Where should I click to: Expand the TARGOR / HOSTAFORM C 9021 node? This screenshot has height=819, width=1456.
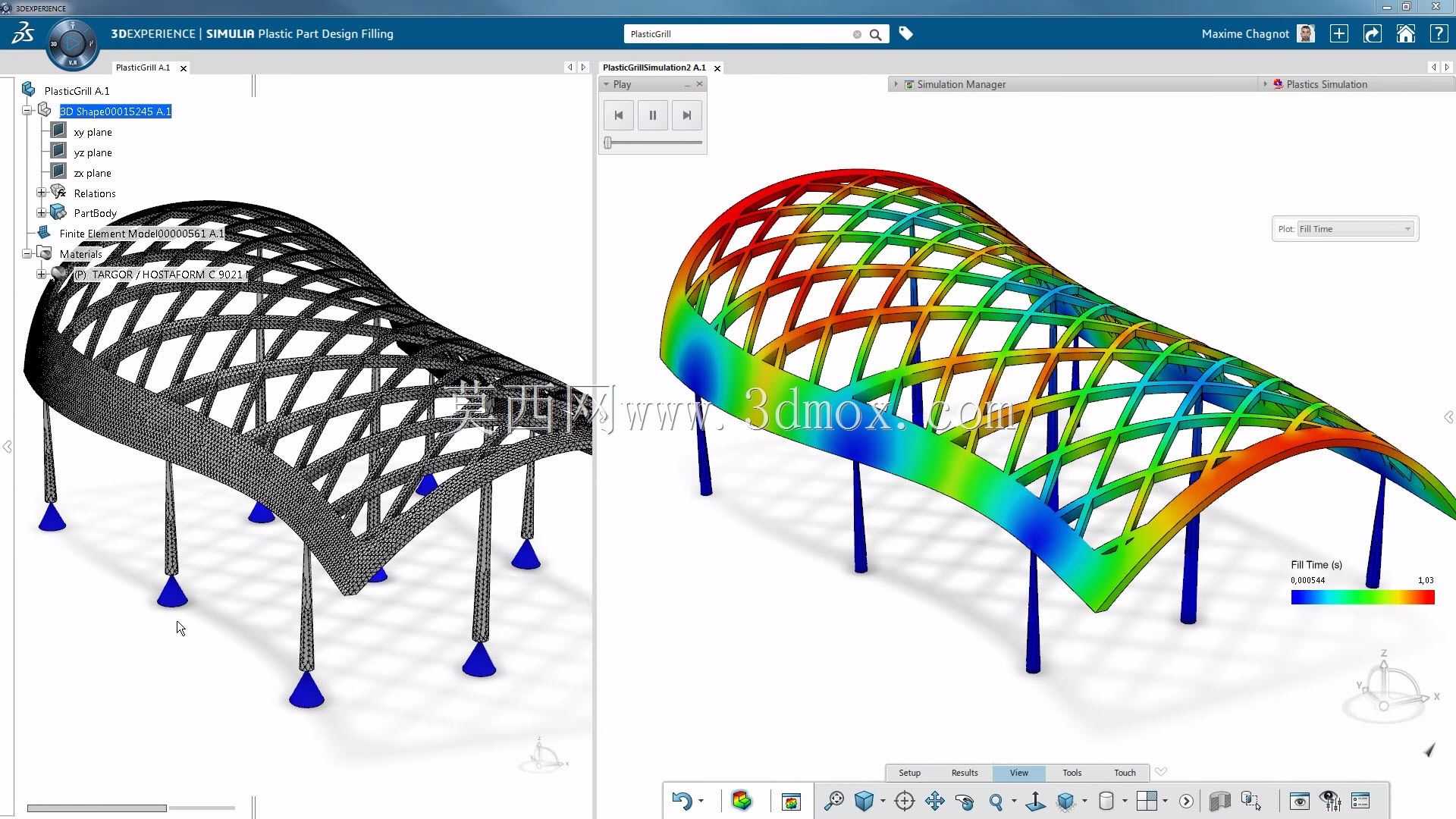point(42,274)
